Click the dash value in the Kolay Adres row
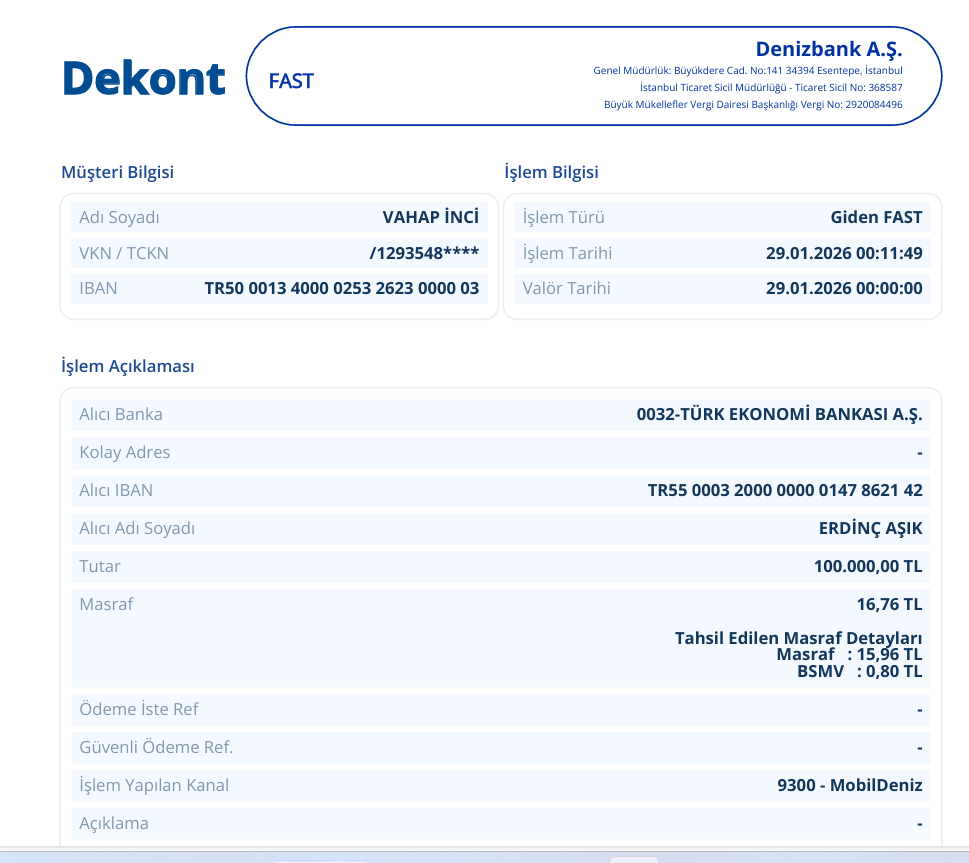Screen dimensions: 969x863 pyautogui.click(x=920, y=454)
